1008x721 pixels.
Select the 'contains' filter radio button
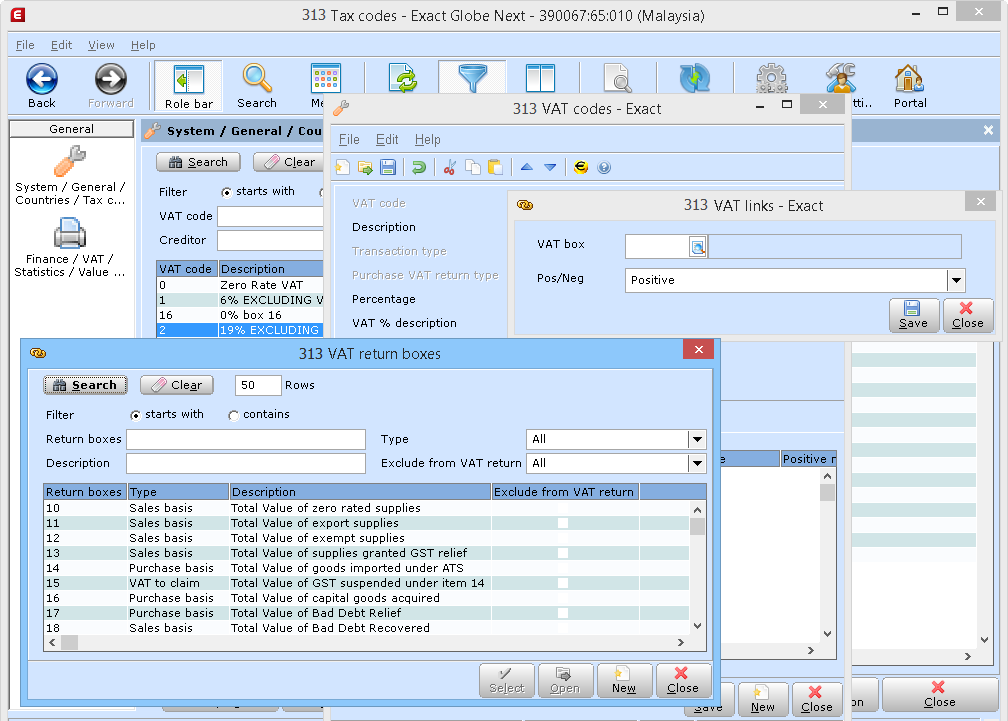click(x=234, y=415)
